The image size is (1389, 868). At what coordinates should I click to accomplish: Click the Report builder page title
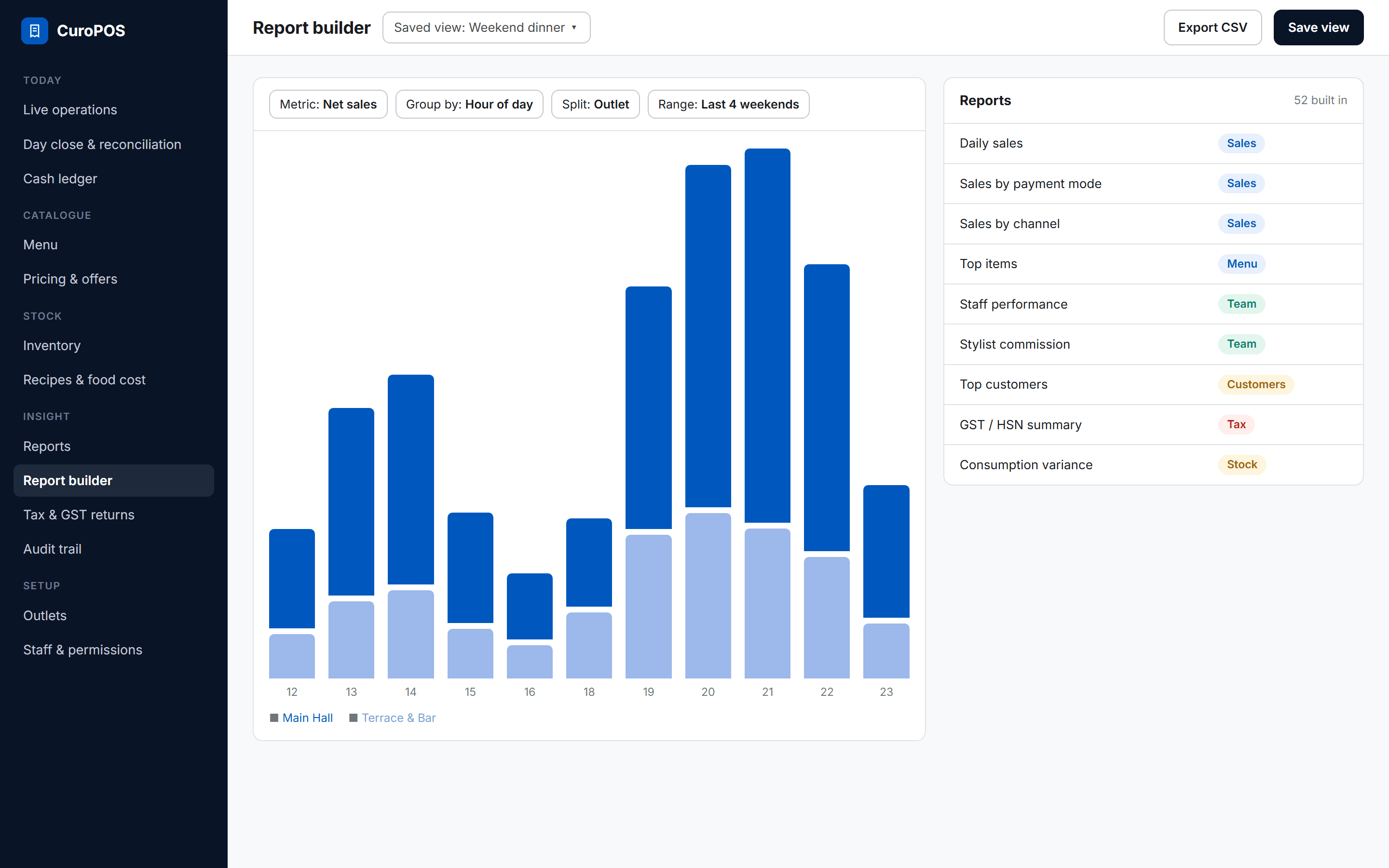(312, 27)
